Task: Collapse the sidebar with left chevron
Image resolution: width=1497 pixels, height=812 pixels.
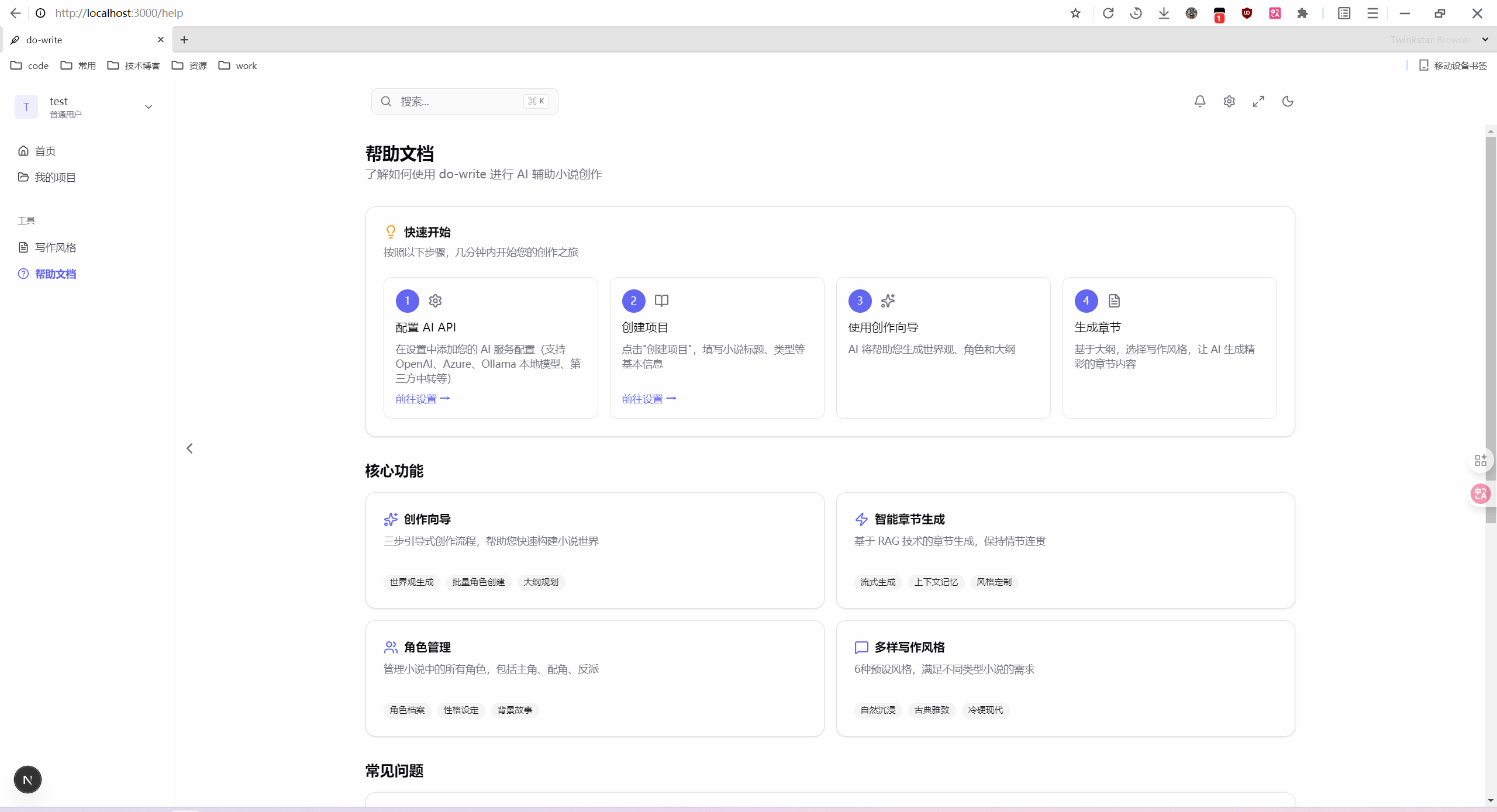Action: tap(189, 448)
